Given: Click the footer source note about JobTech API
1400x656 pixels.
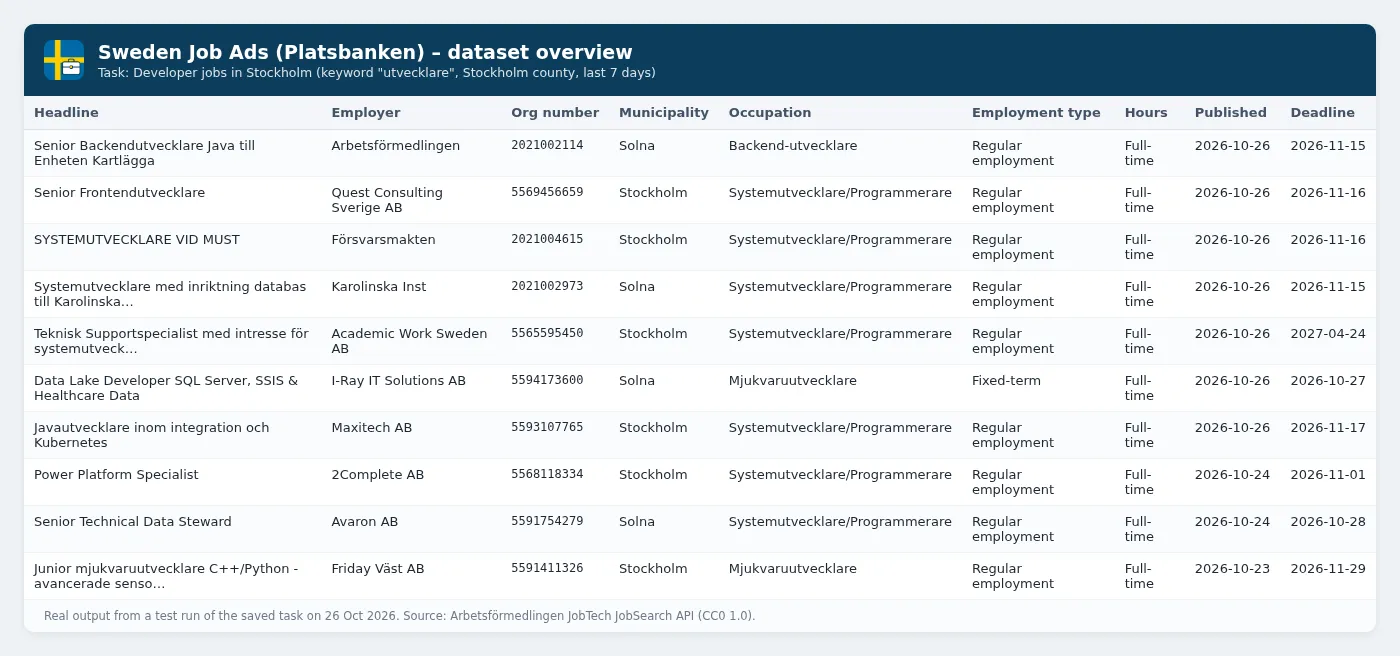Looking at the screenshot, I should 400,616.
